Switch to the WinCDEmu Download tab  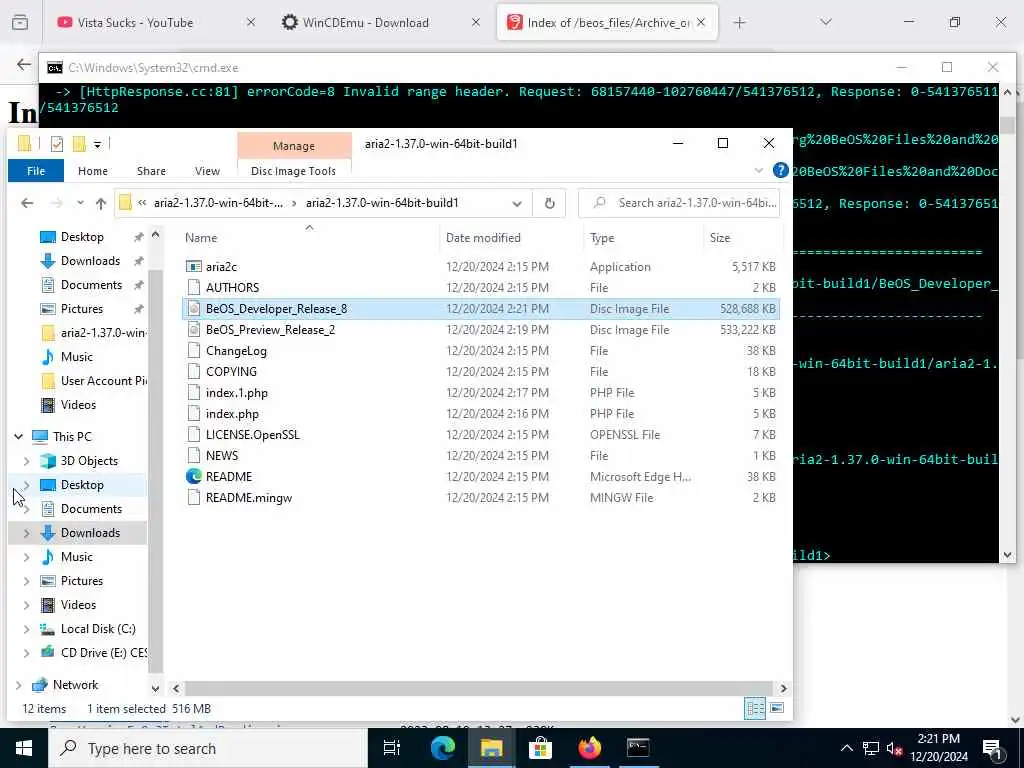point(366,23)
